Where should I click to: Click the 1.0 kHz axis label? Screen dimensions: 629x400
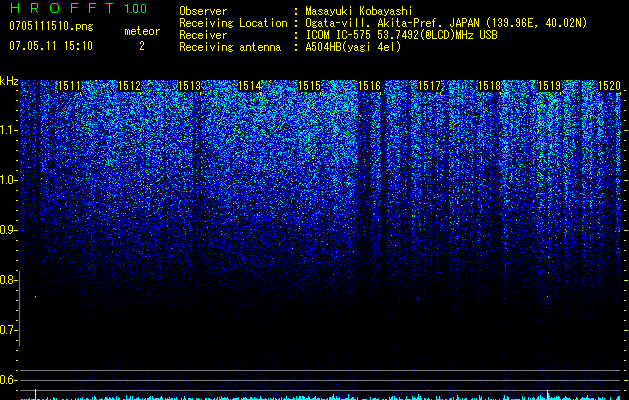pos(9,180)
